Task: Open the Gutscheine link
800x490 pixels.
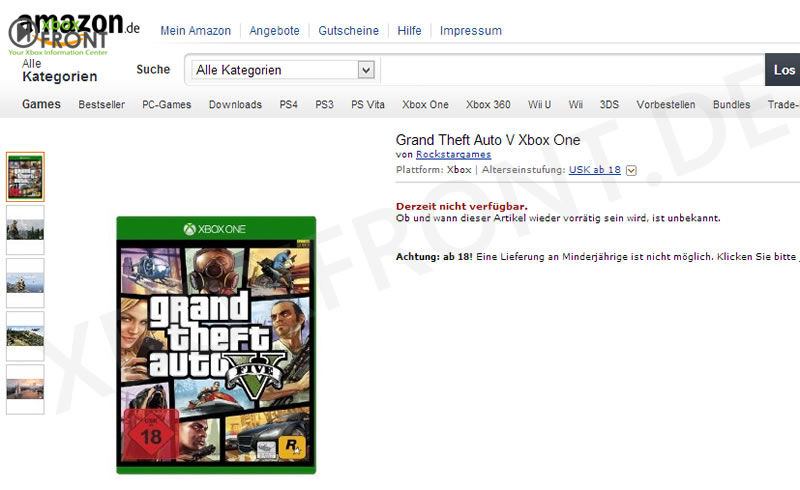Action: [348, 31]
